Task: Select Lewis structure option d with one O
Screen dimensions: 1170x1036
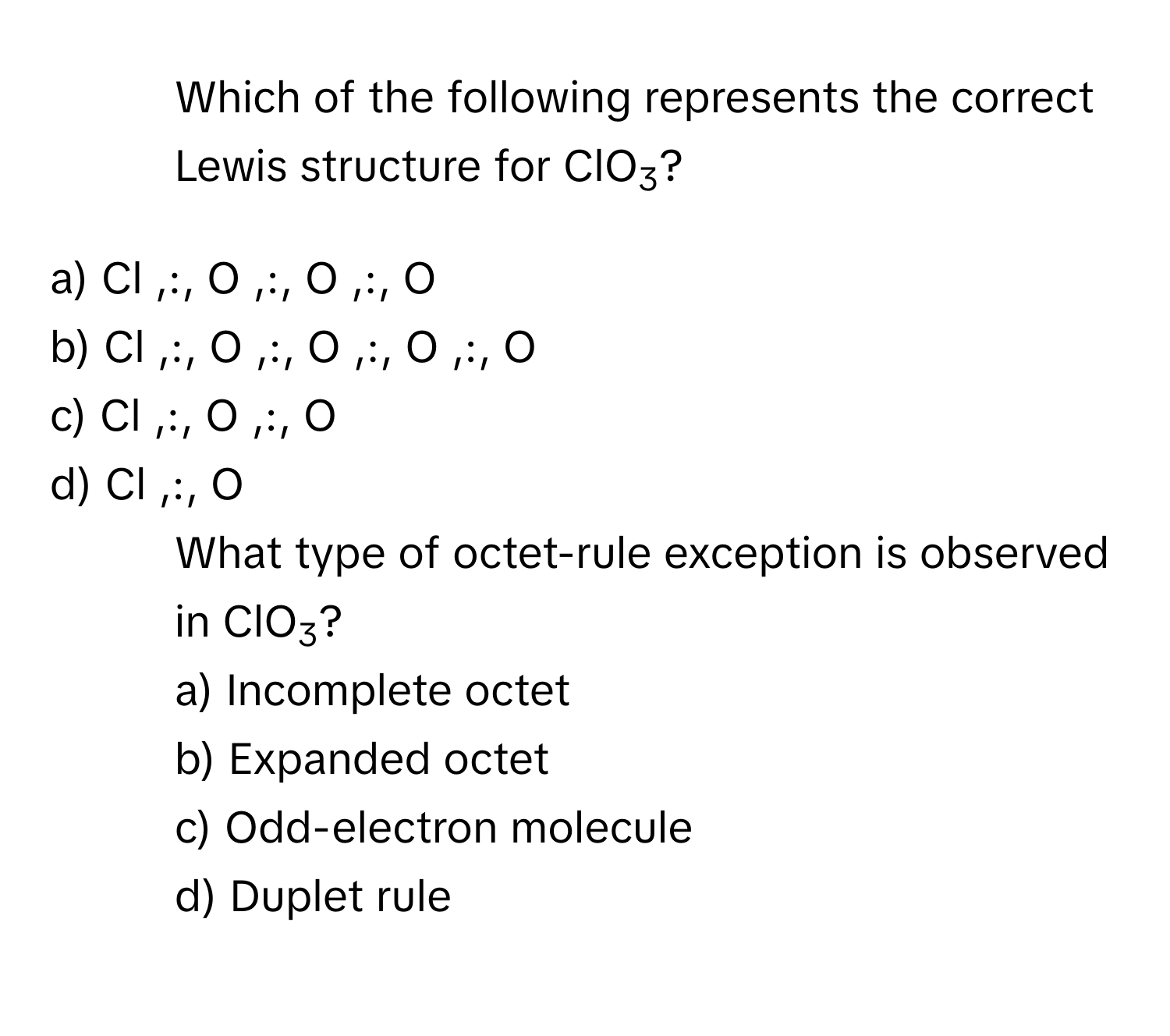Action: pos(146,485)
